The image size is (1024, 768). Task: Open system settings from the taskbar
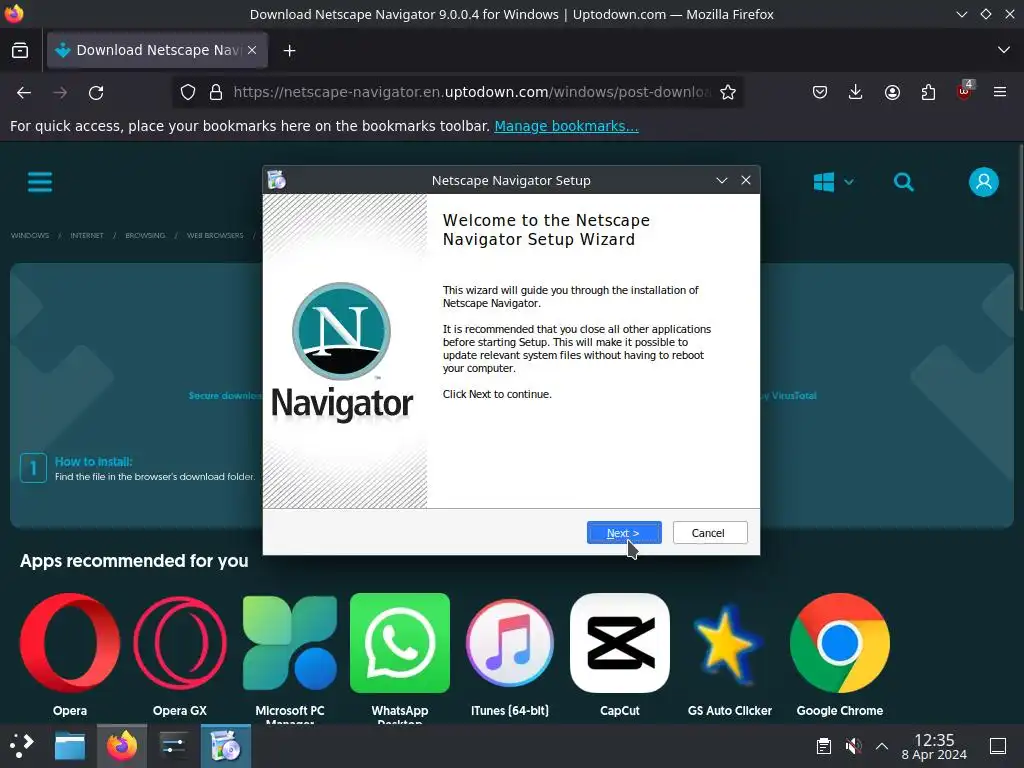[173, 746]
